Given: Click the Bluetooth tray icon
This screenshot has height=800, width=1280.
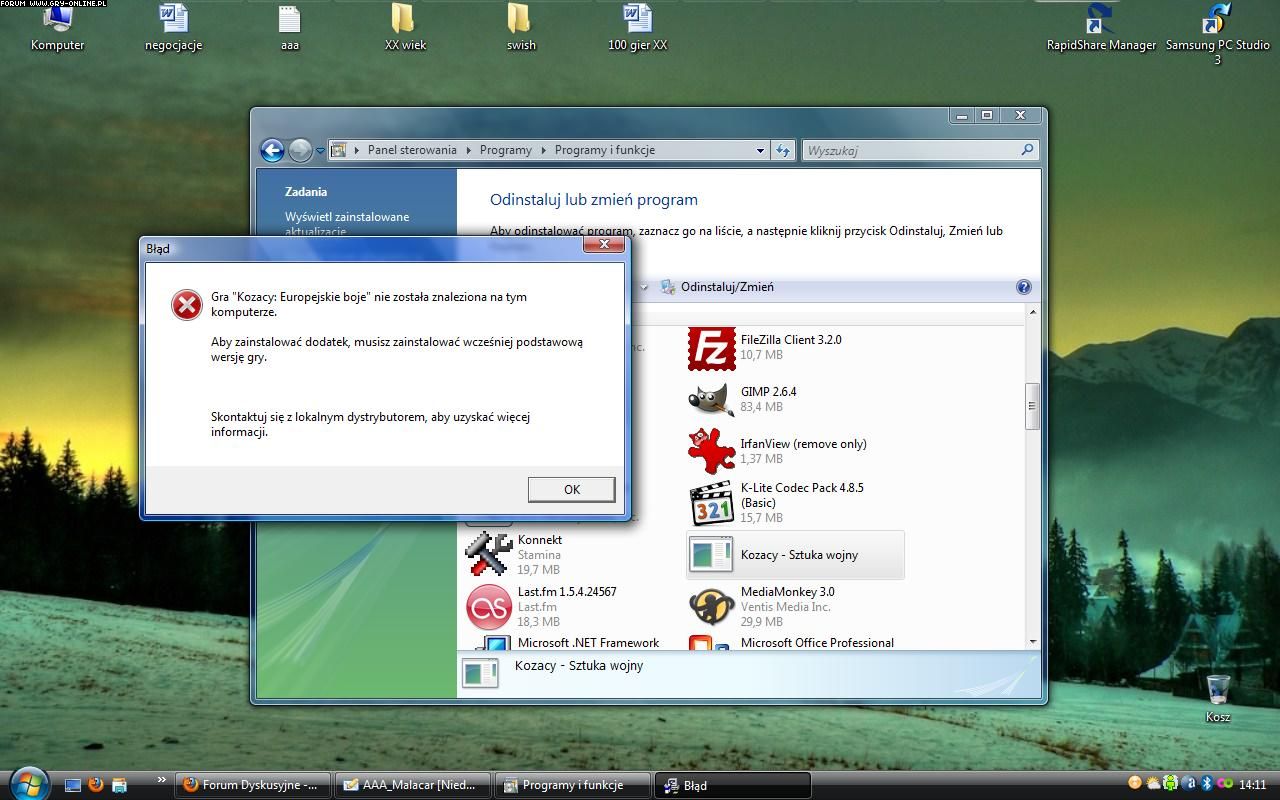Looking at the screenshot, I should pyautogui.click(x=1206, y=784).
